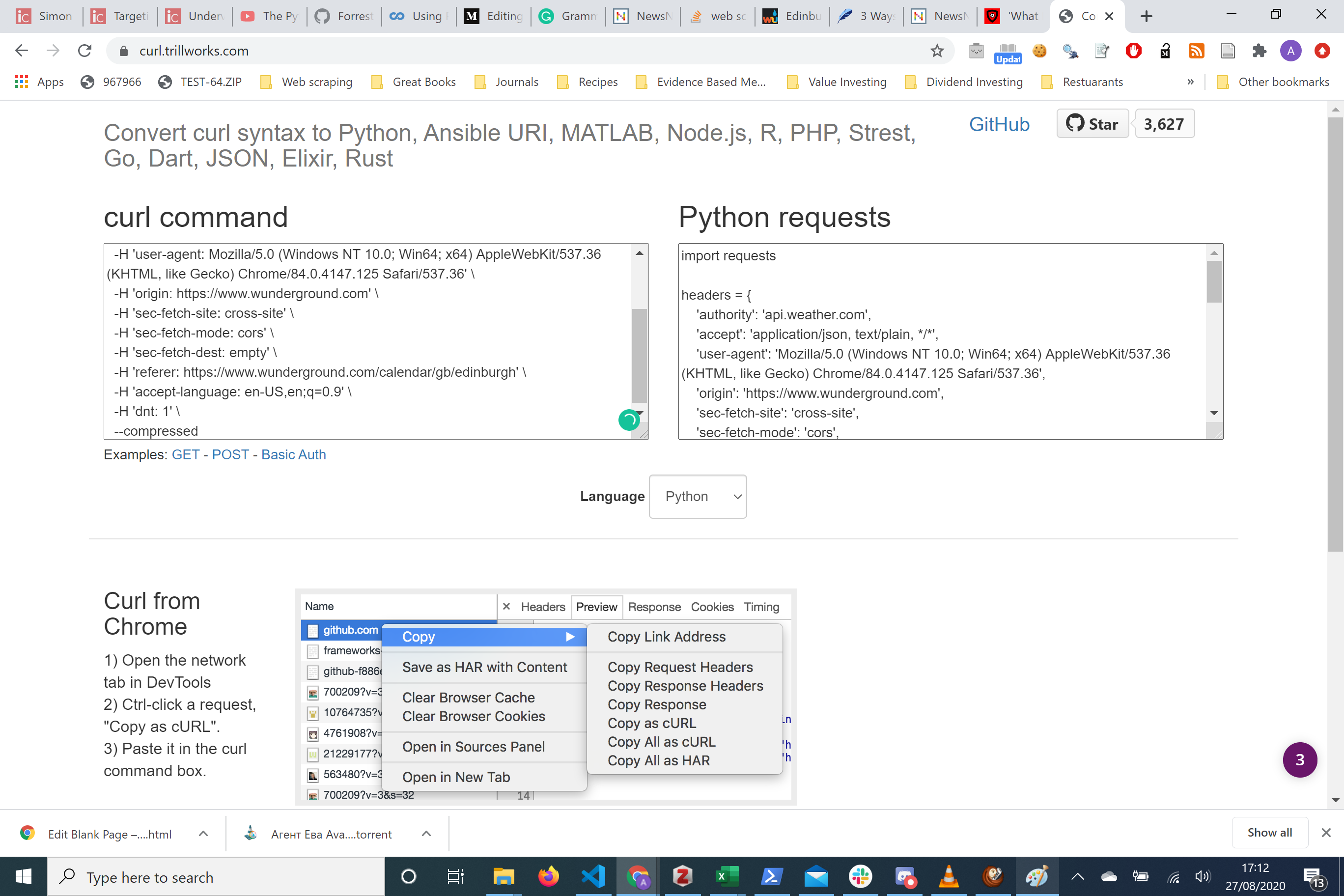
Task: View site info via the padlock icon
Action: (x=123, y=51)
